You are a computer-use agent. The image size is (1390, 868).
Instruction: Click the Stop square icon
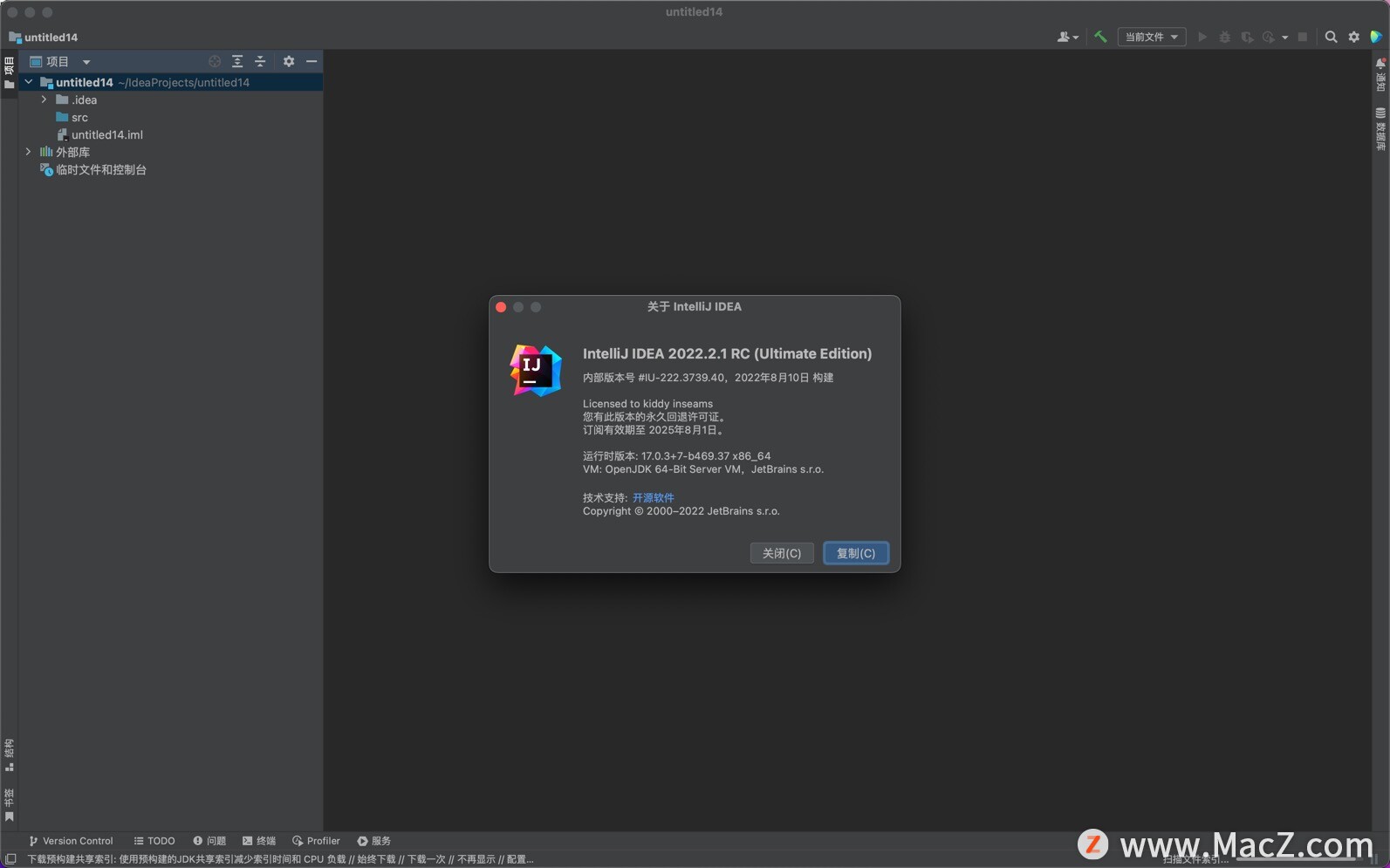pyautogui.click(x=1303, y=37)
